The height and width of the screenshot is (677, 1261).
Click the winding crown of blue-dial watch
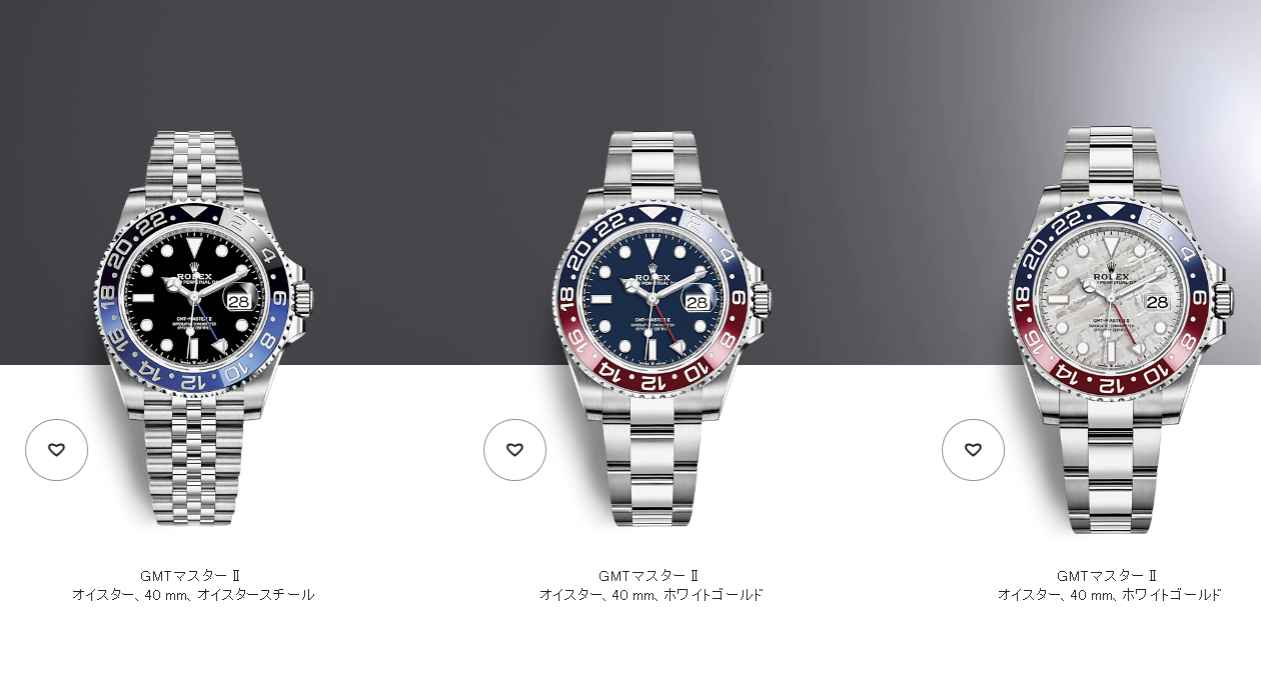(x=761, y=298)
